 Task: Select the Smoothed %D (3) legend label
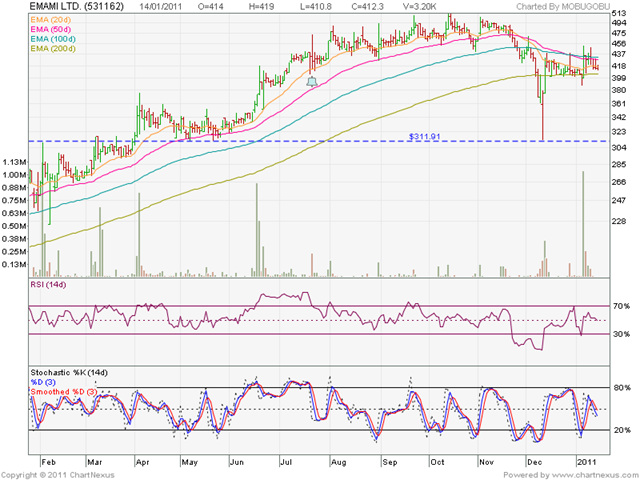pos(64,392)
